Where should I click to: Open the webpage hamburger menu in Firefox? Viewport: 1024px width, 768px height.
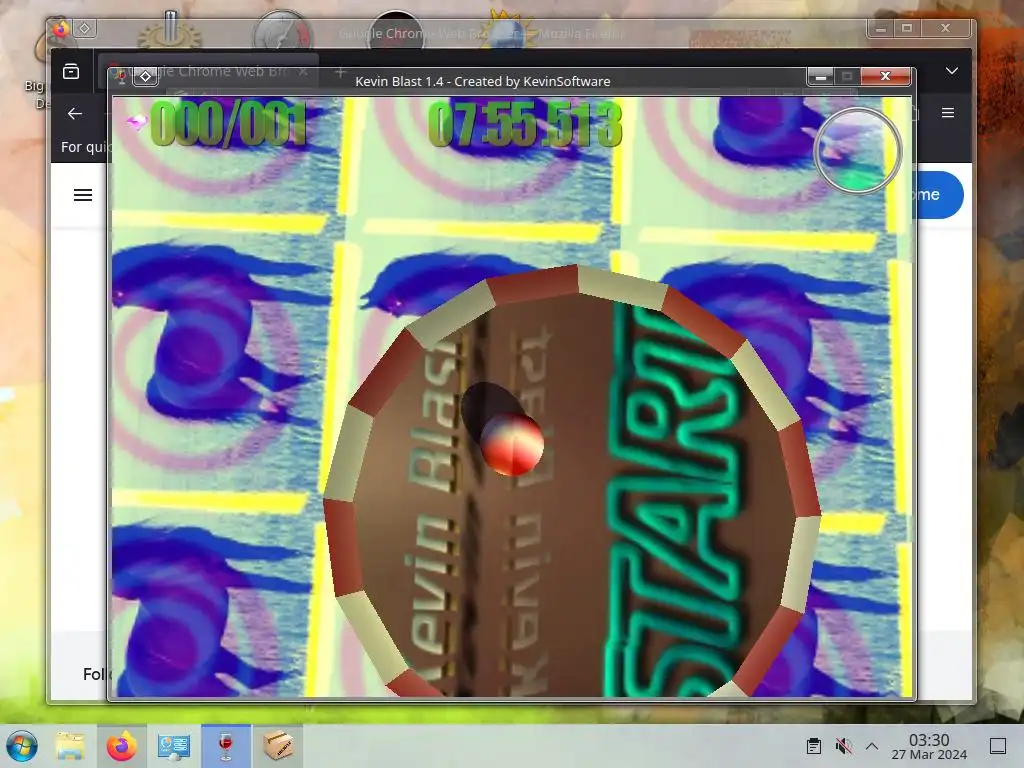click(x=83, y=195)
